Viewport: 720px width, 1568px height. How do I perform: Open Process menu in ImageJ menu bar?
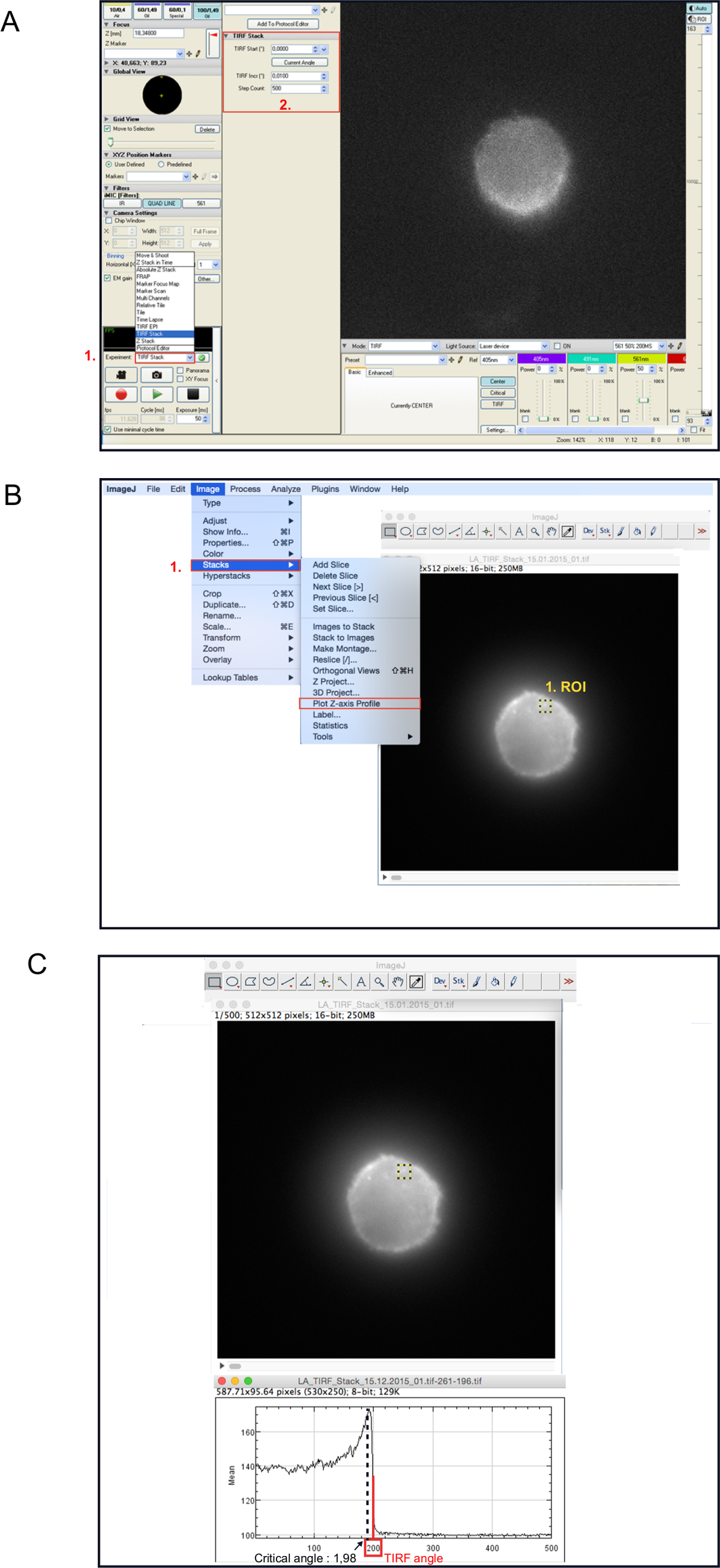(245, 489)
